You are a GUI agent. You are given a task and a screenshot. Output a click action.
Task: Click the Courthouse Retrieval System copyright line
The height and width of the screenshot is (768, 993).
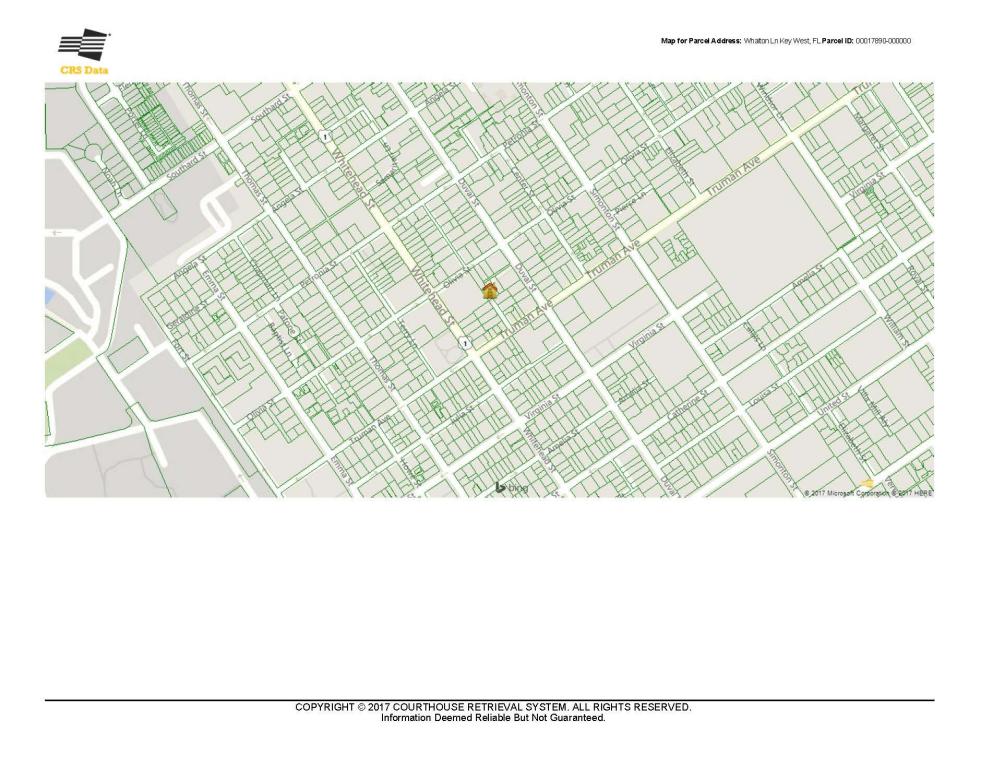point(493,707)
